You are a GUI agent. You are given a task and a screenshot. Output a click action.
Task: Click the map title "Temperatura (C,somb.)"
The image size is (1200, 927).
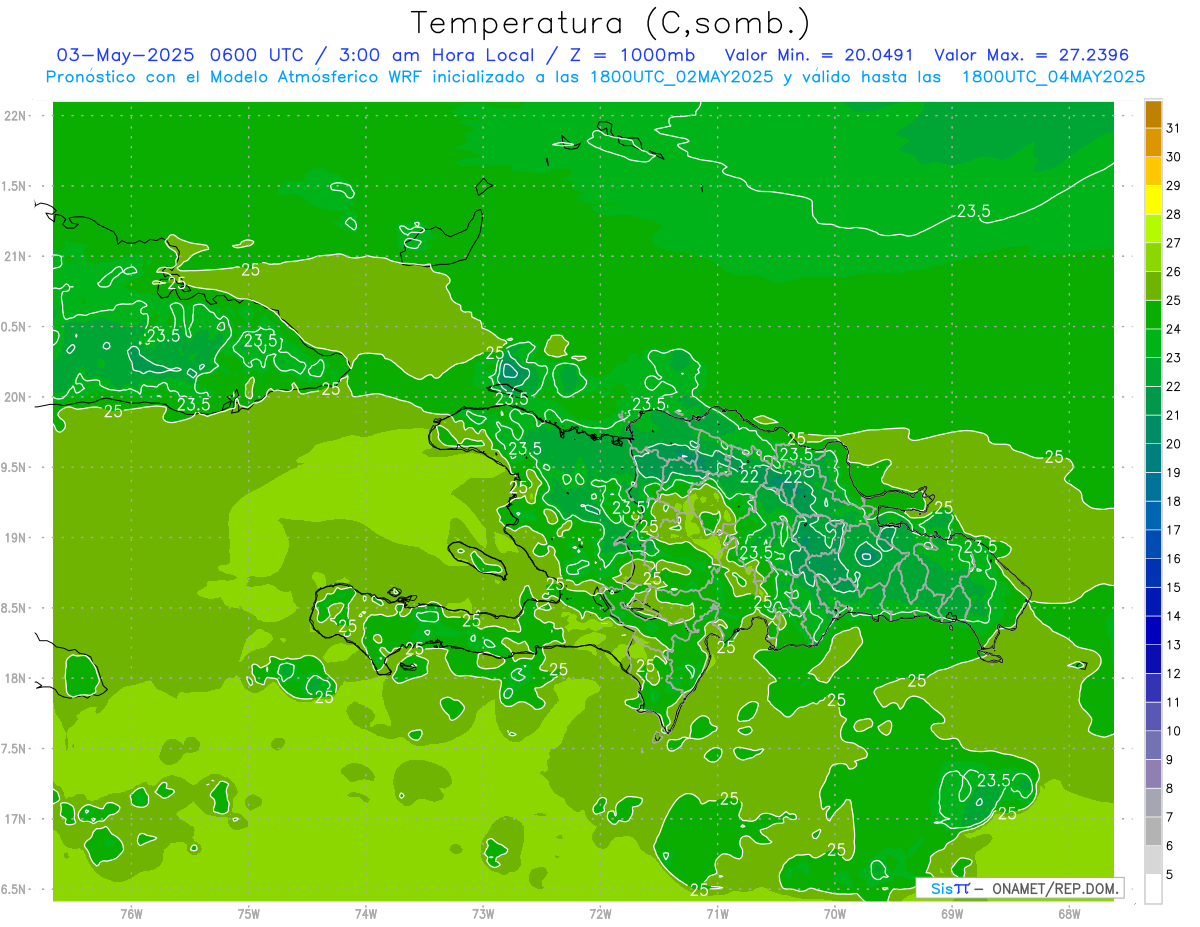(610, 23)
